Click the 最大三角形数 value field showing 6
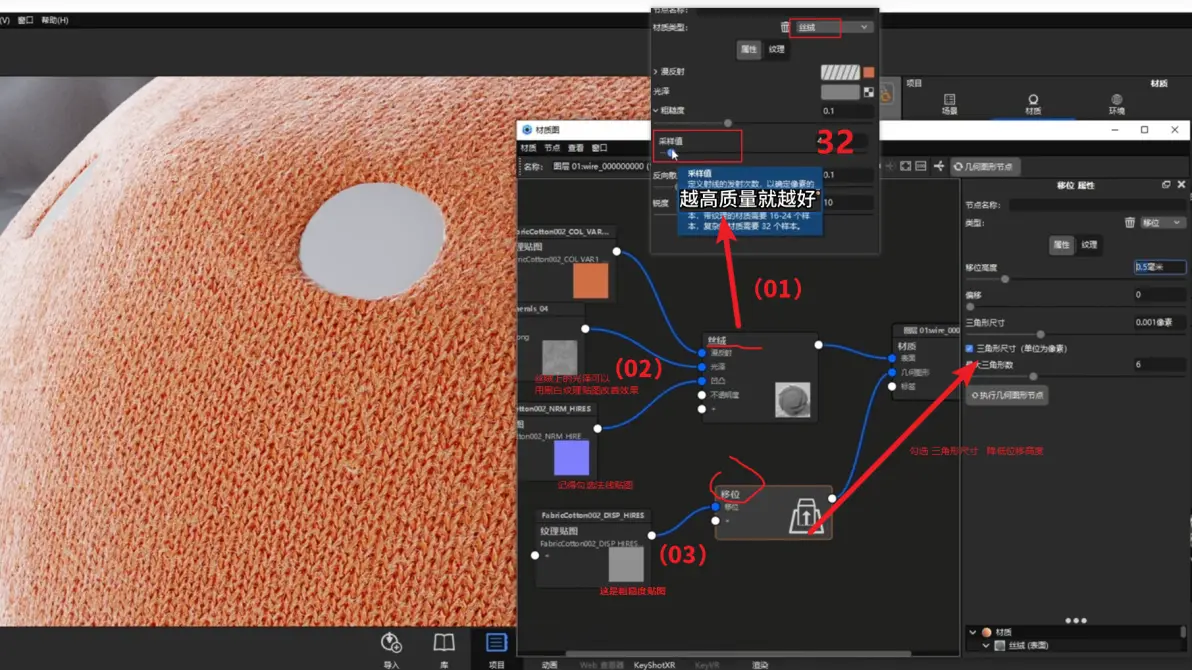 coord(1159,365)
